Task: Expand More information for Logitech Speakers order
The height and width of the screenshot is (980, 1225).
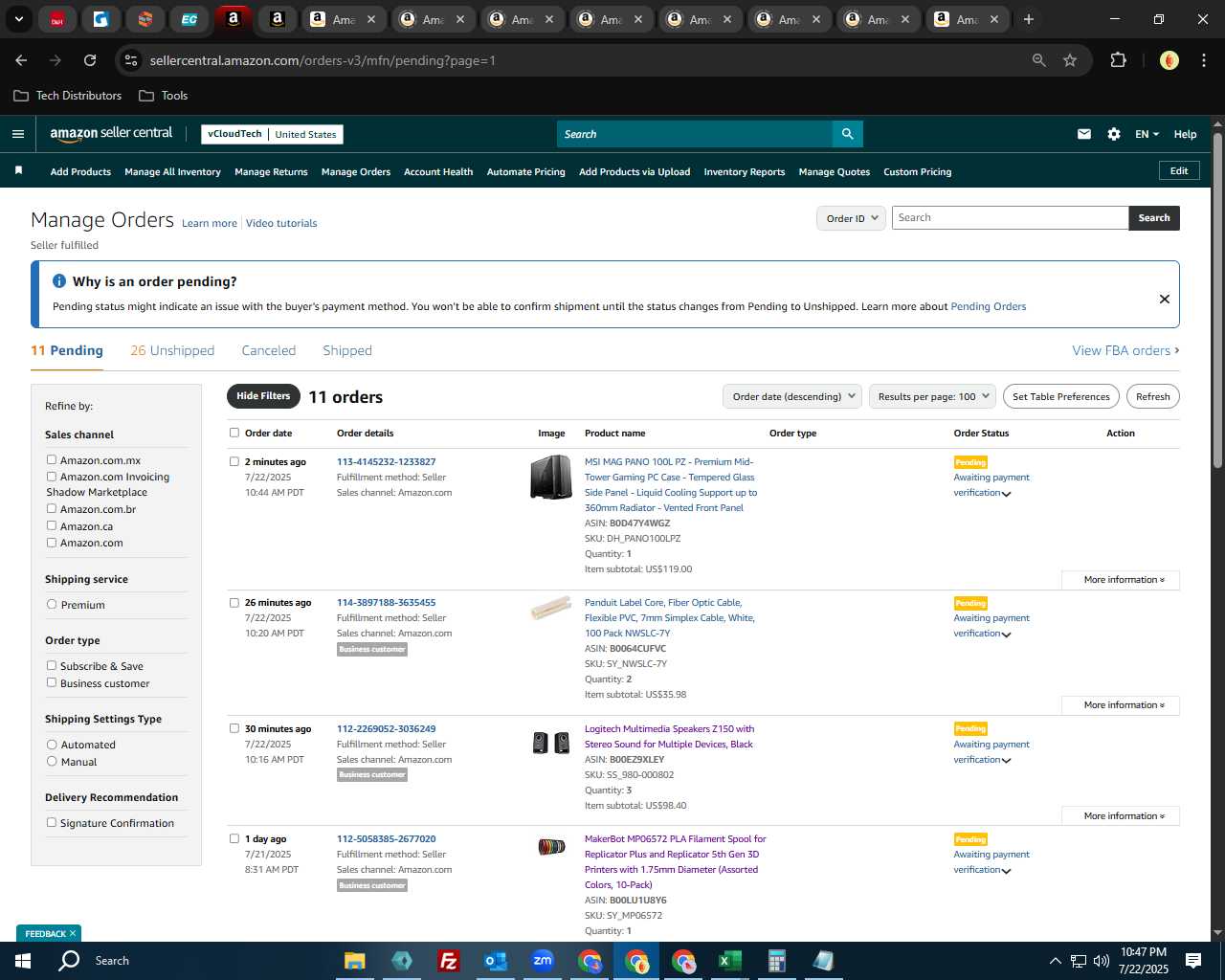Action: pyautogui.click(x=1121, y=816)
